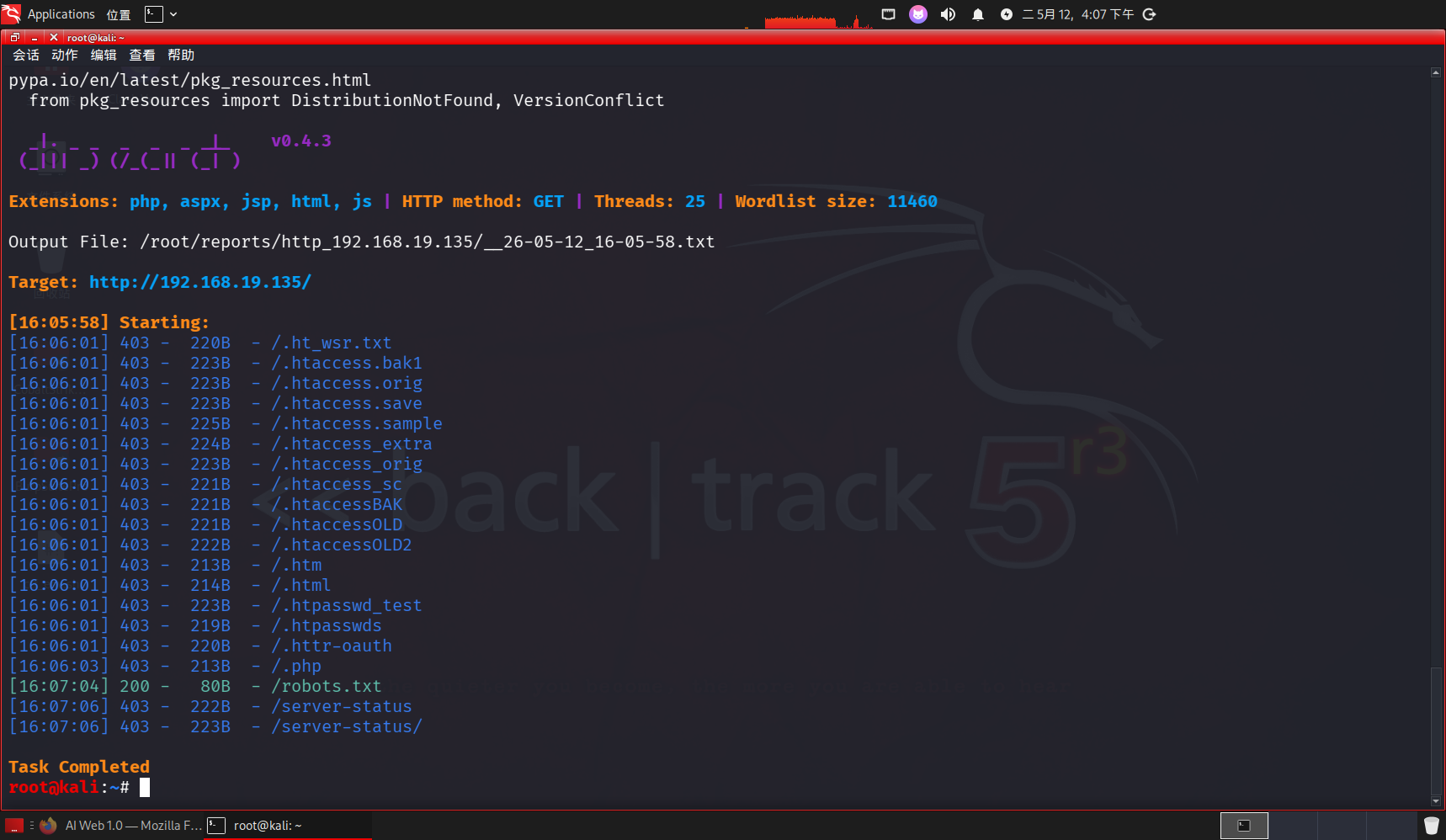Screen dimensions: 1446x840
Task: Click the /.htpasswd_test path text
Action: coord(347,605)
